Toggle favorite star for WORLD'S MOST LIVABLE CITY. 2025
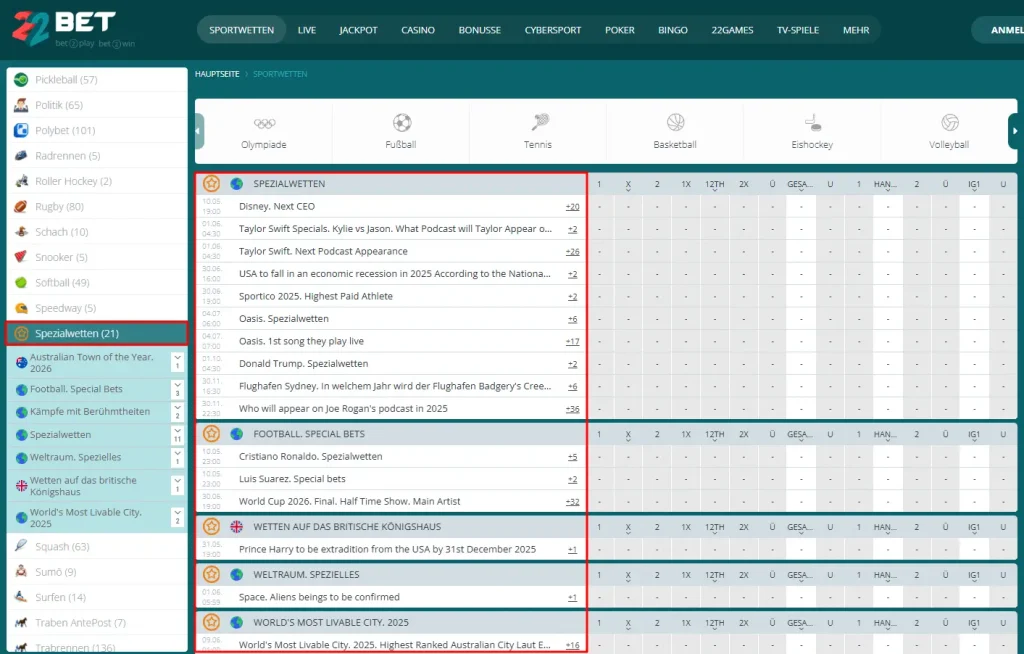 pyautogui.click(x=211, y=623)
